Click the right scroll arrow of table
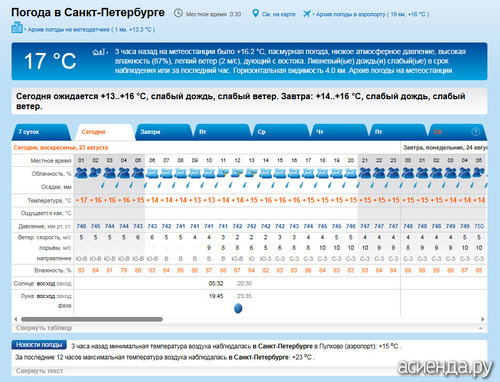This screenshot has height=382, width=500. tap(482, 319)
